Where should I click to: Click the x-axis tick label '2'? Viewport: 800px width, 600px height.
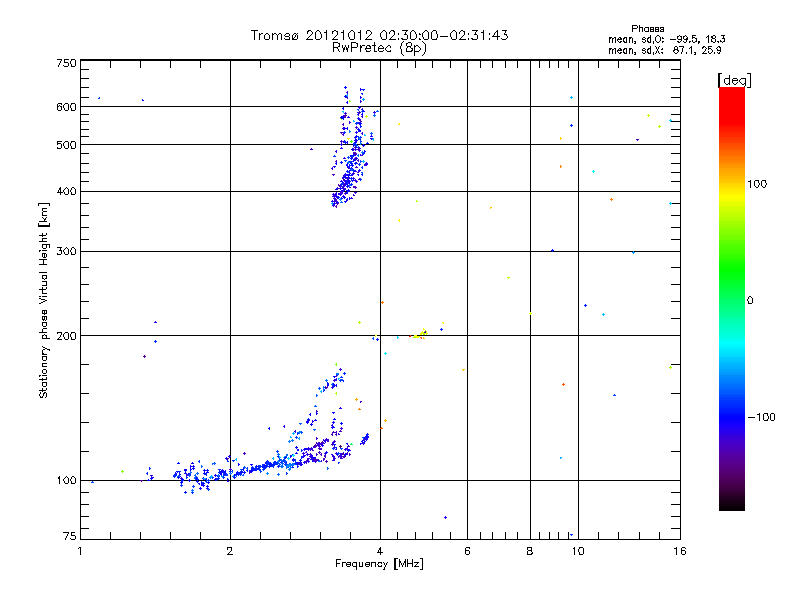[230, 551]
